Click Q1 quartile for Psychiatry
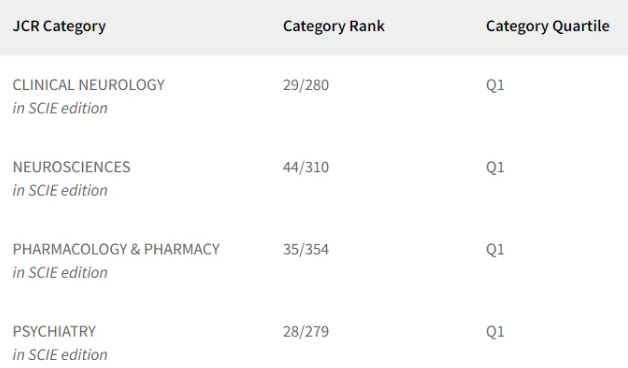Viewport: 628px width, 368px height. [495, 332]
